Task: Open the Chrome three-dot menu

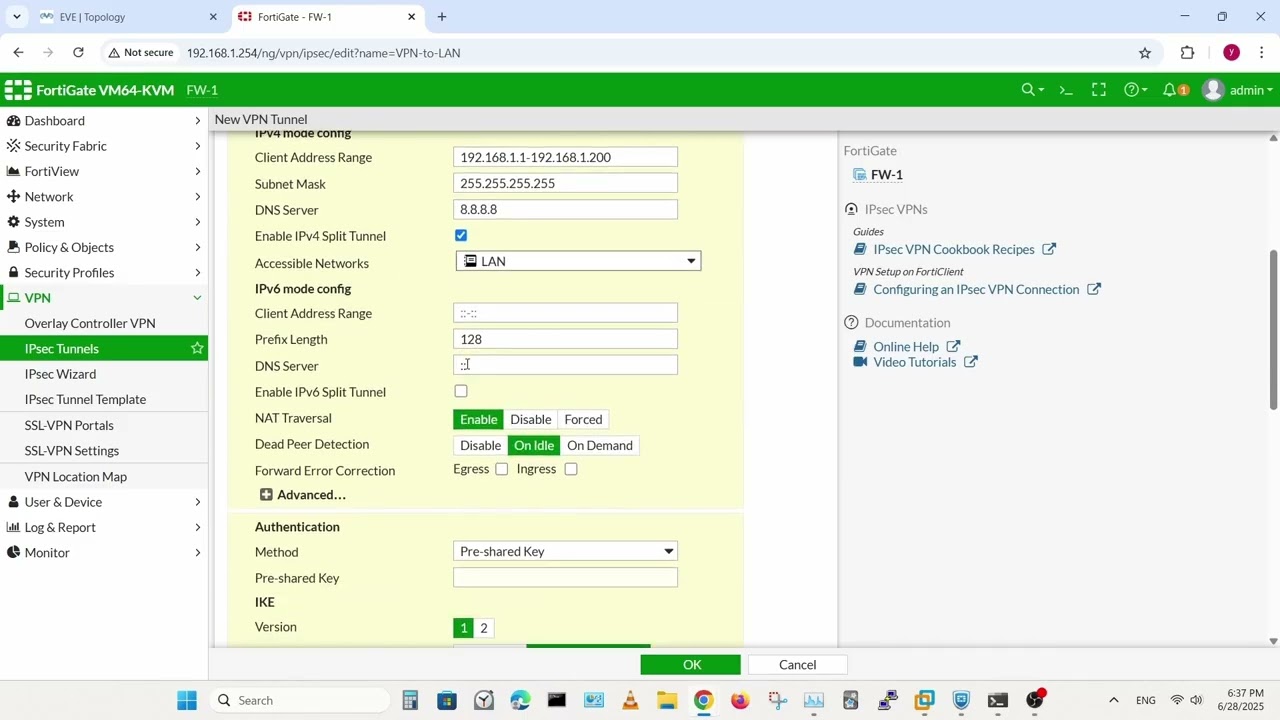Action: pos(1262,53)
